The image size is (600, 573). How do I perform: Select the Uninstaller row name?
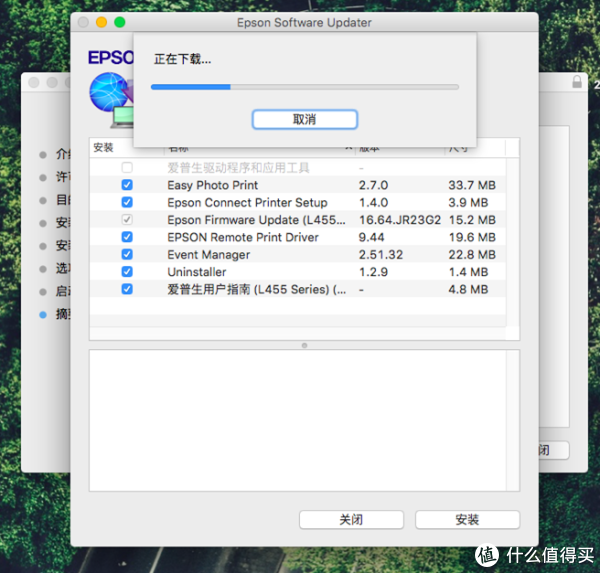(197, 272)
